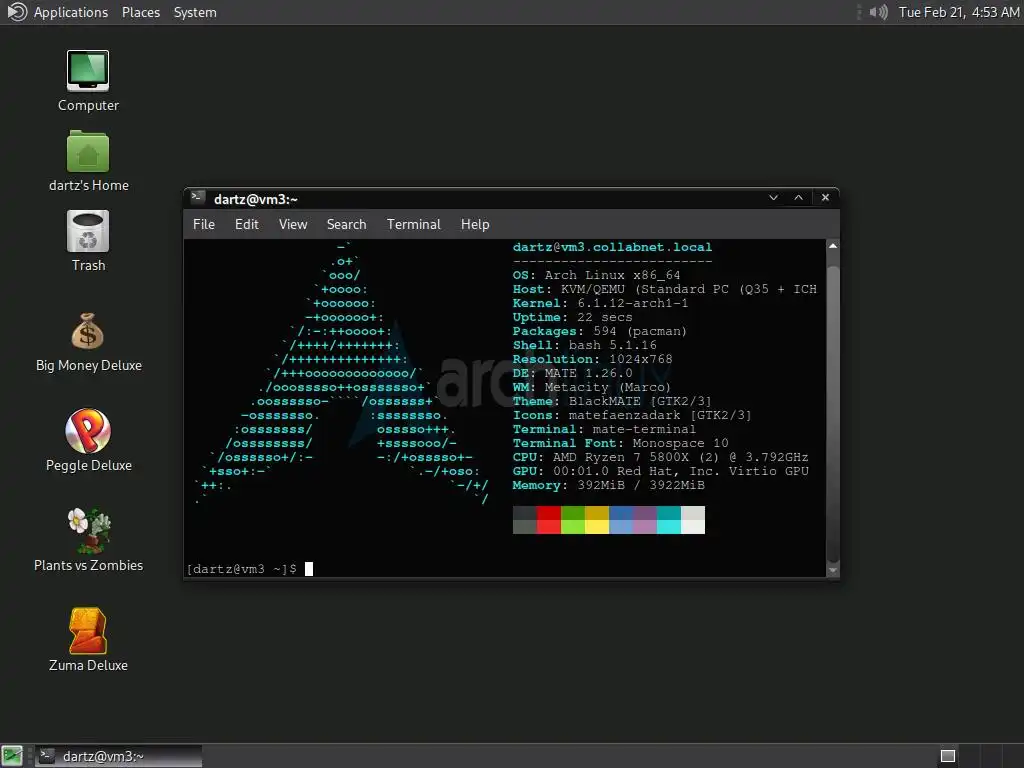Click the Uptime: 22 secs line
Viewport: 1024px width, 768px height.
[x=572, y=317]
